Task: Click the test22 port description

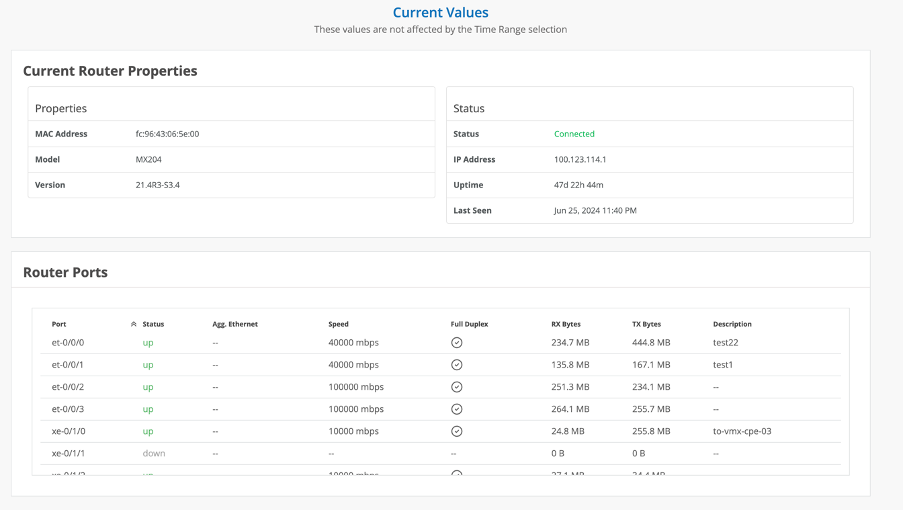Action: tap(724, 343)
